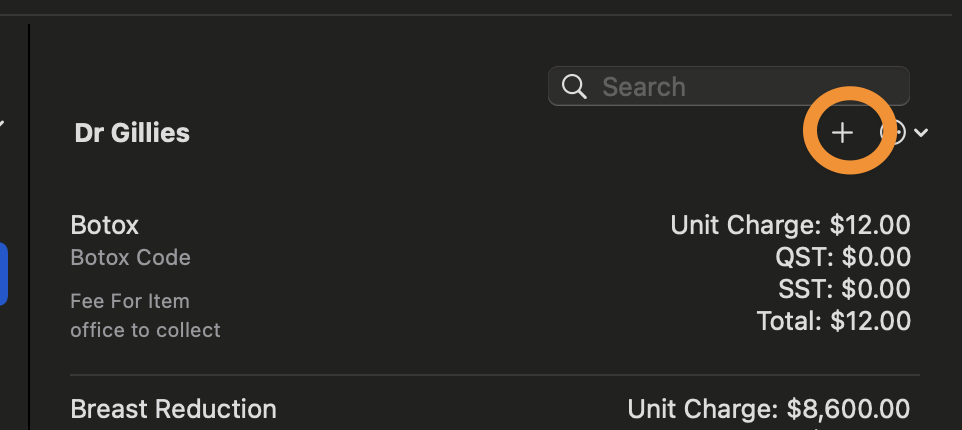
Task: Select the Breast Reduction item
Action: [174, 409]
